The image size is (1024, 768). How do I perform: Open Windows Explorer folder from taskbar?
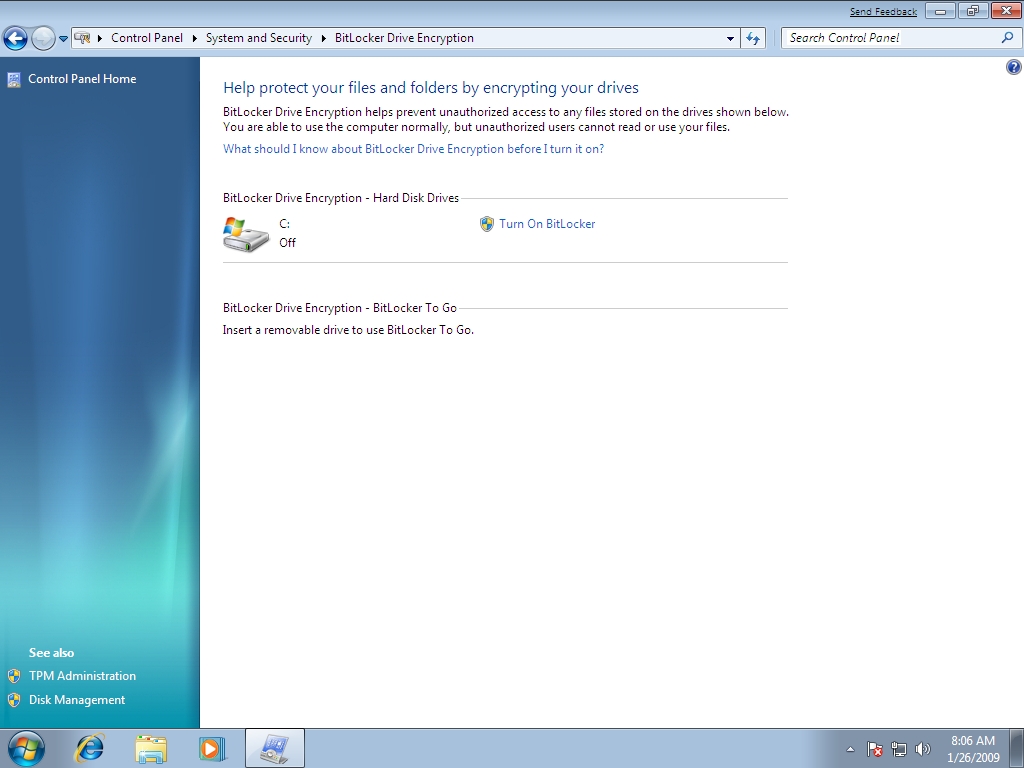pyautogui.click(x=151, y=748)
